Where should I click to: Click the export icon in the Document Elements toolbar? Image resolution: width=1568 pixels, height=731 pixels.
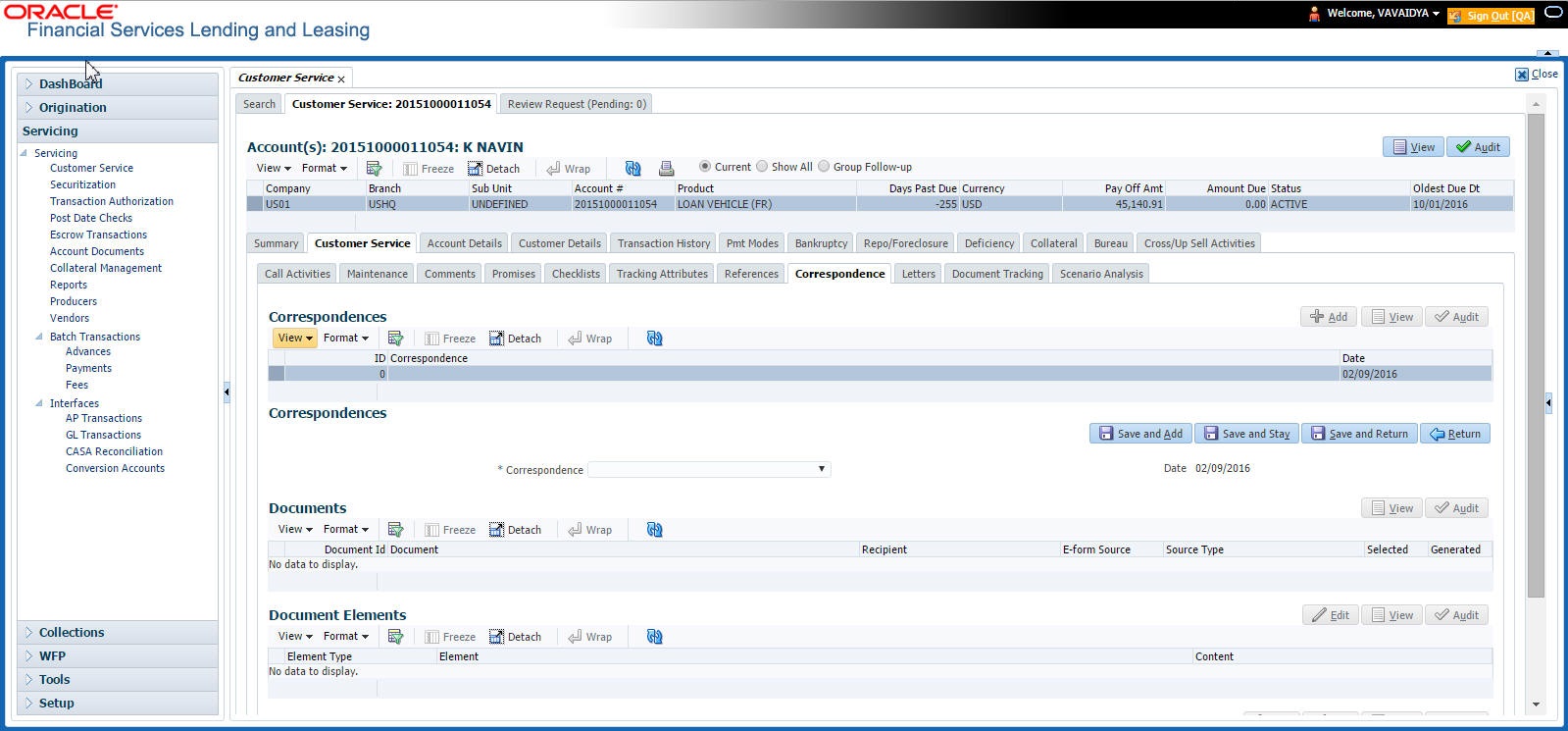(395, 637)
